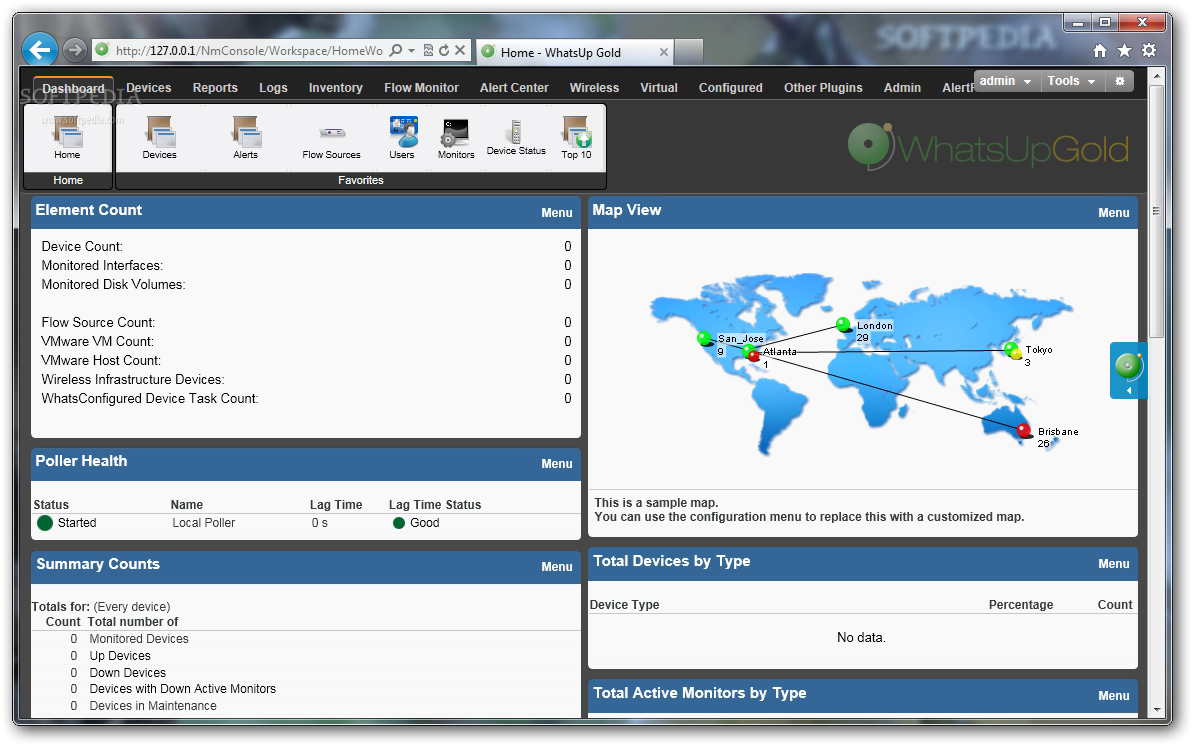Open the admin user dropdown

point(1005,81)
